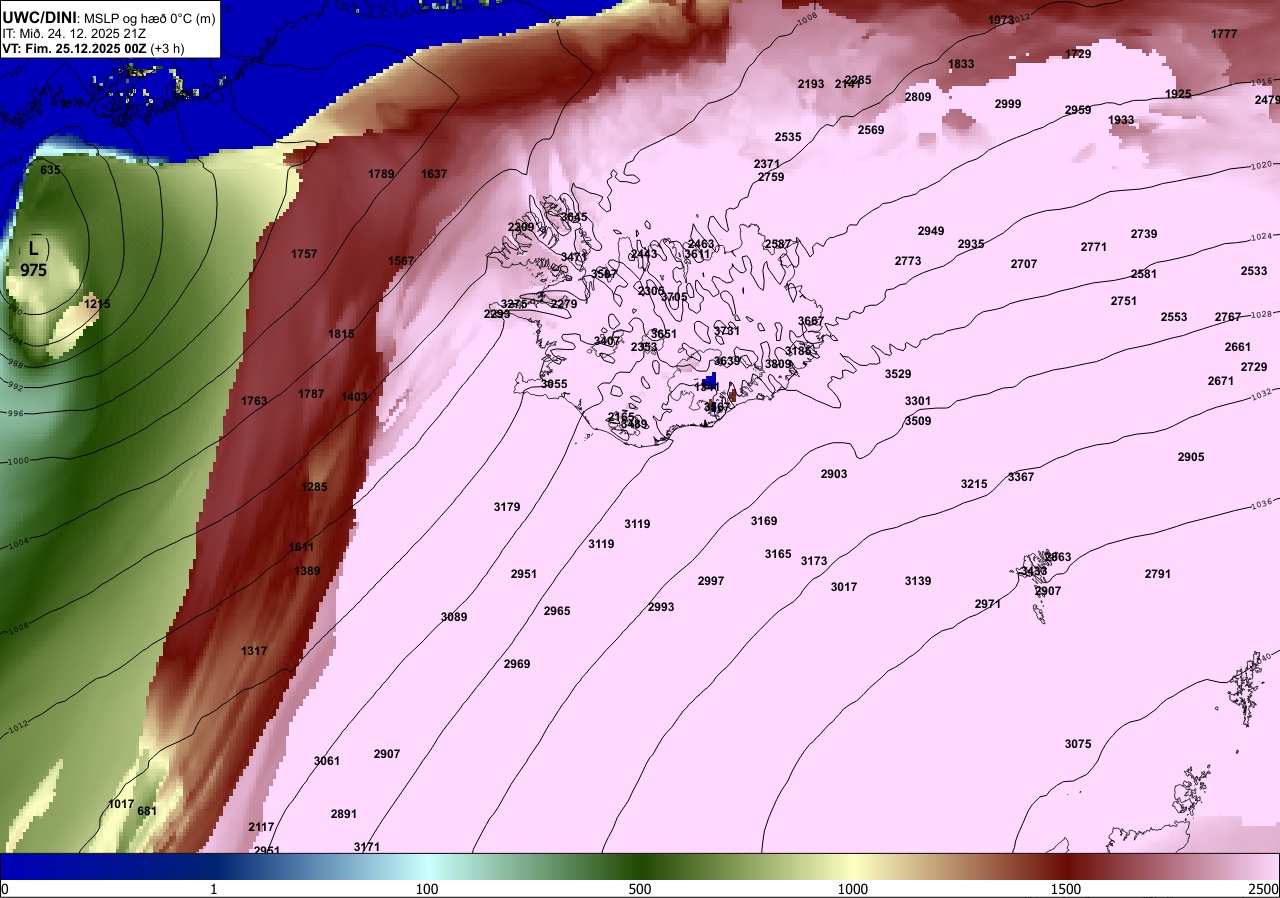This screenshot has width=1280, height=898.
Task: Click the map value 1285
Action: (314, 487)
